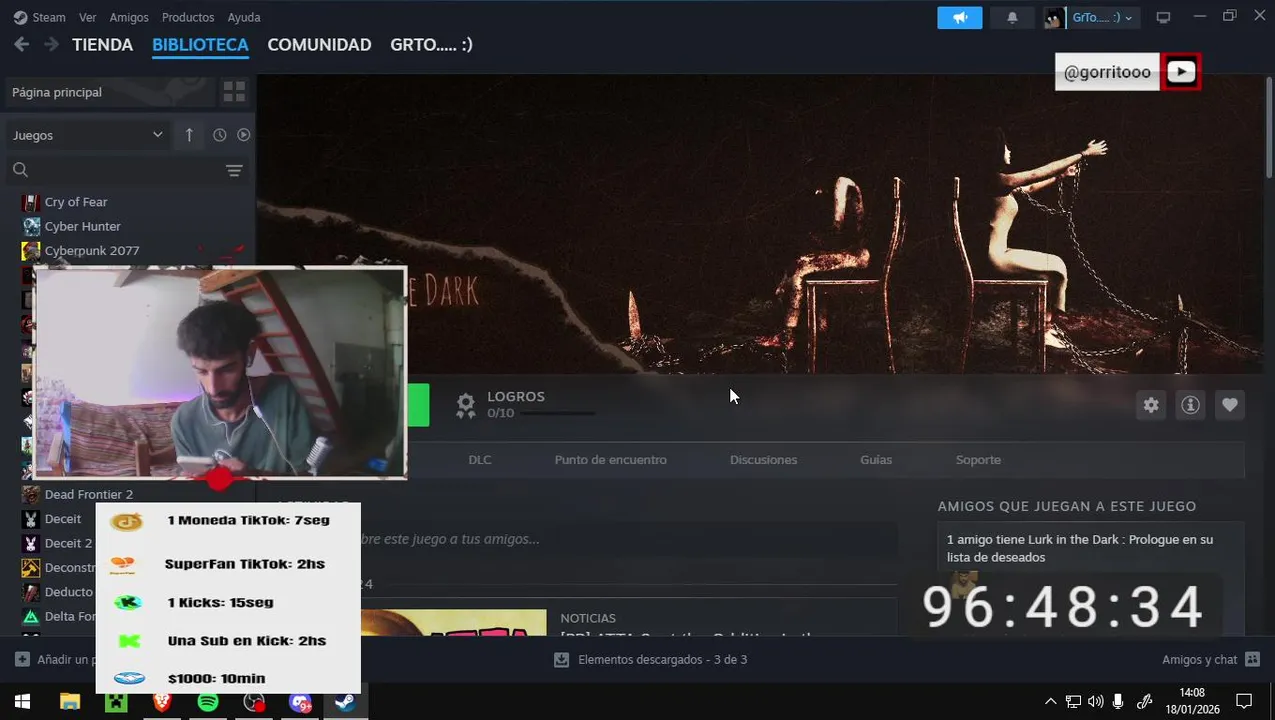Screen dimensions: 1275x720
Task: Click the NOTICIAS news item thumbnail
Action: (453, 622)
